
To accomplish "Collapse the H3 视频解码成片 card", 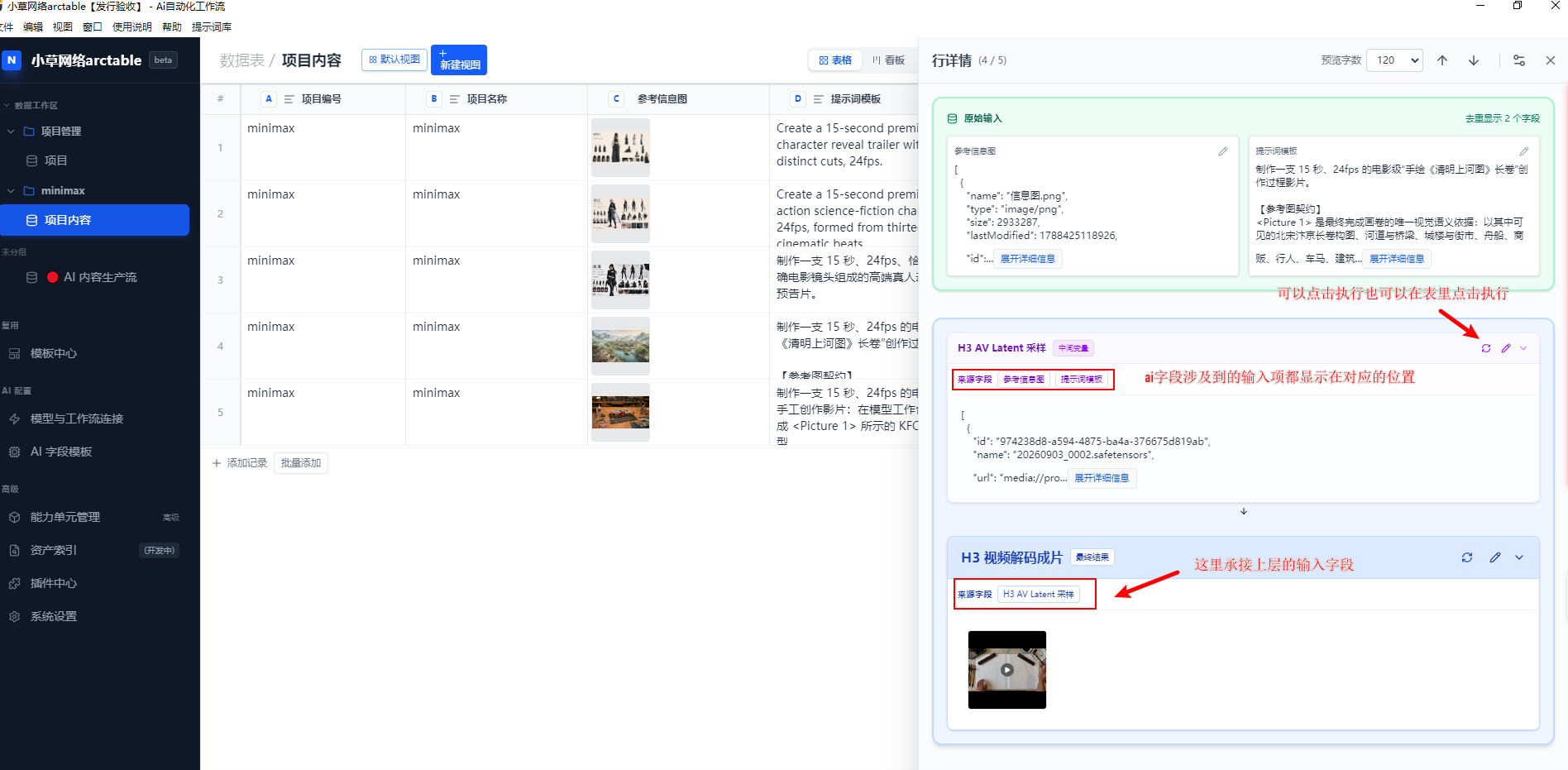I will click(x=1519, y=557).
